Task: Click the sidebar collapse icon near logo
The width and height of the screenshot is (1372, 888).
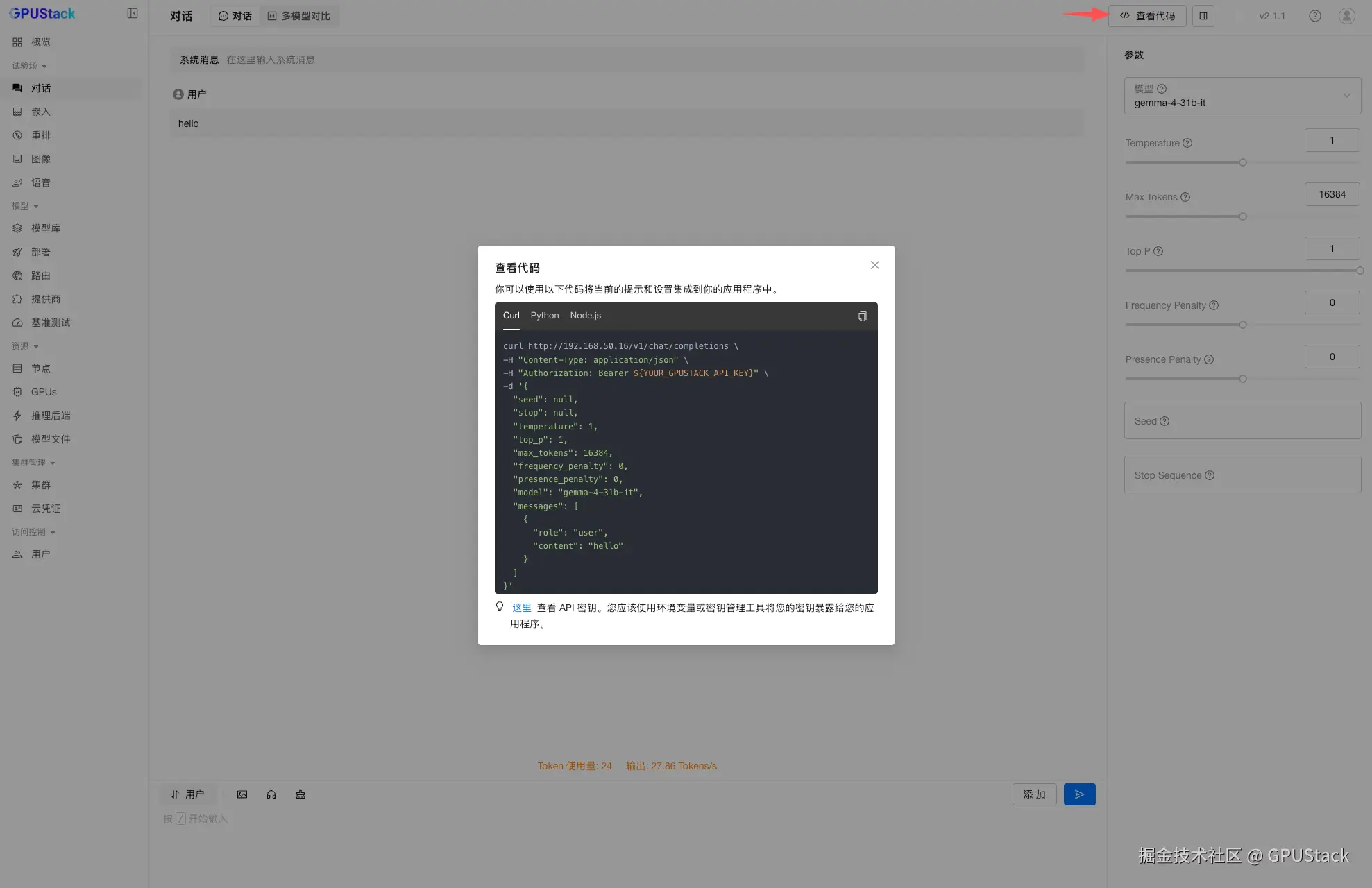Action: [x=133, y=14]
